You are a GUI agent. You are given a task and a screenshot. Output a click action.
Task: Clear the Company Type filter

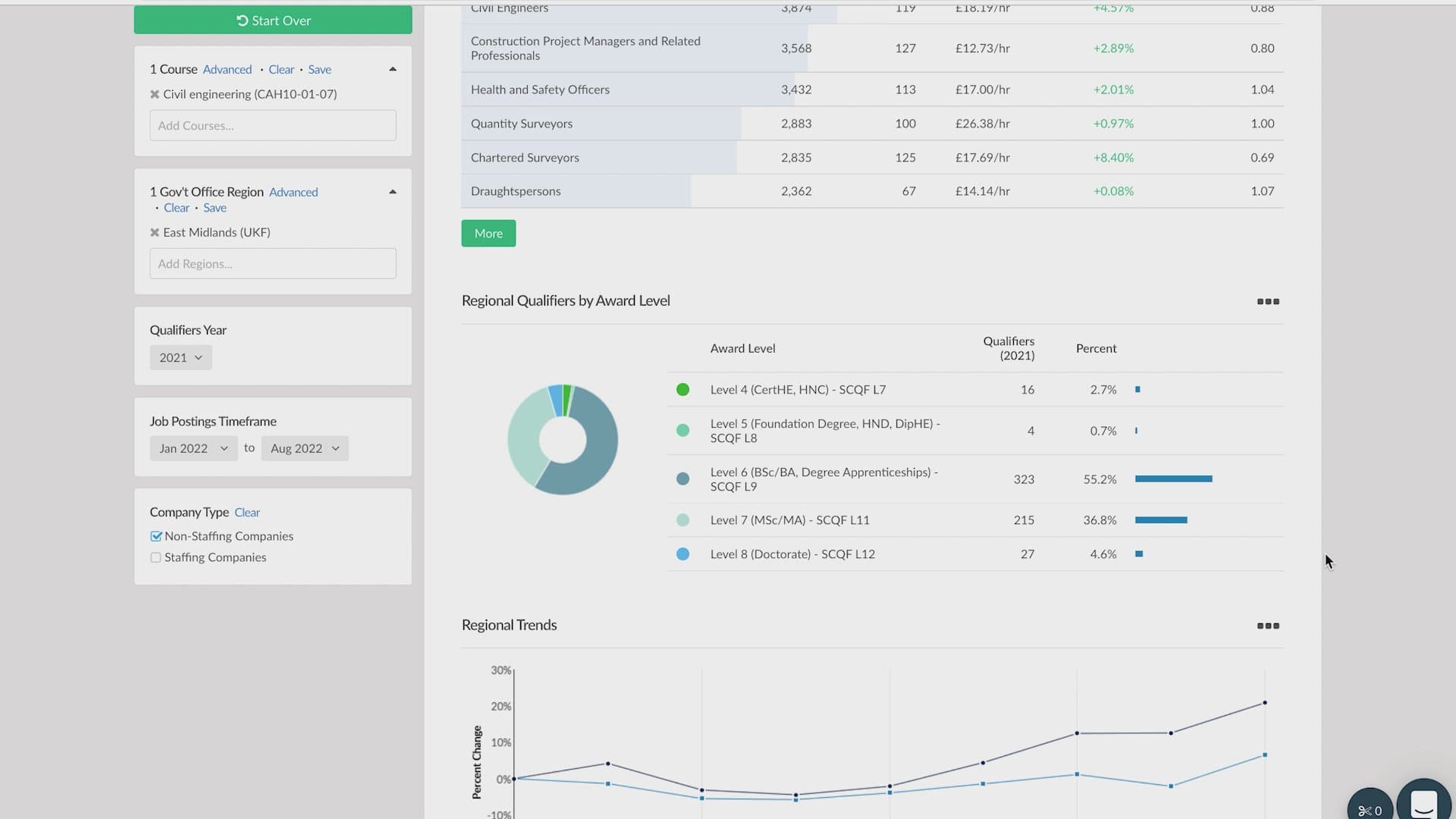click(246, 512)
